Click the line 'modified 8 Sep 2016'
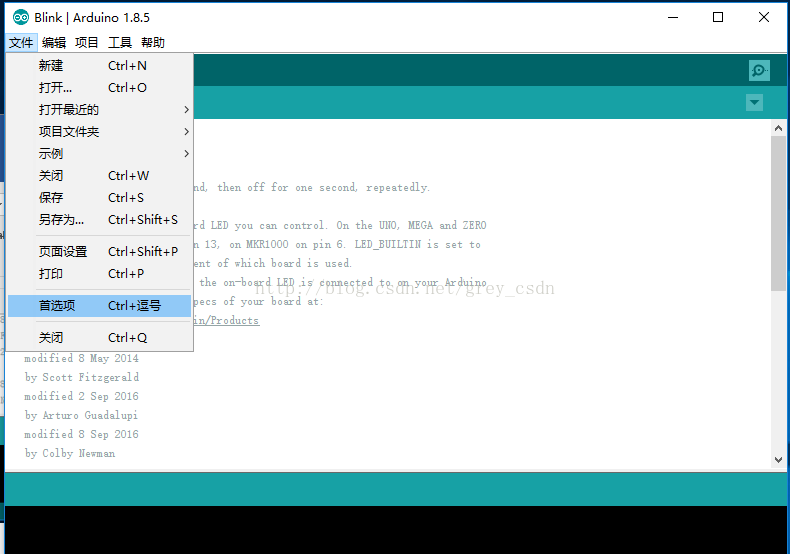 (x=81, y=434)
